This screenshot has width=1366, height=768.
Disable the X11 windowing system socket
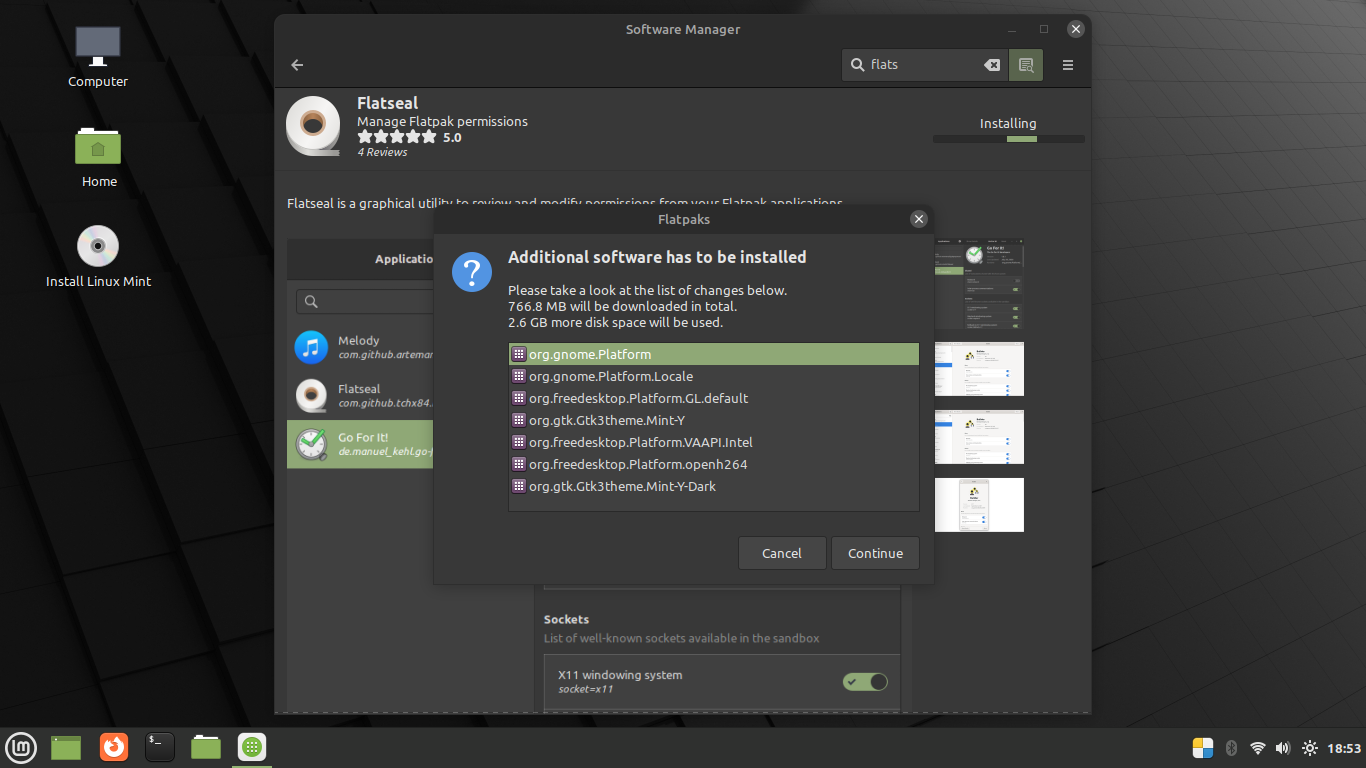point(864,681)
